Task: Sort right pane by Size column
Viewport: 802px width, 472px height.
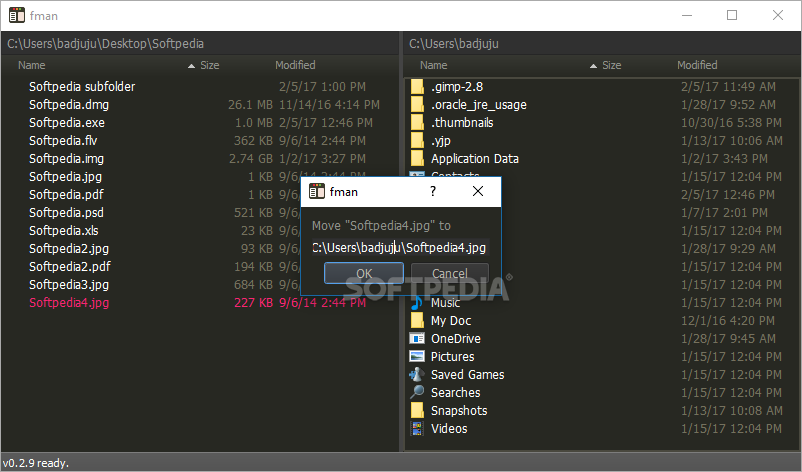Action: point(611,65)
